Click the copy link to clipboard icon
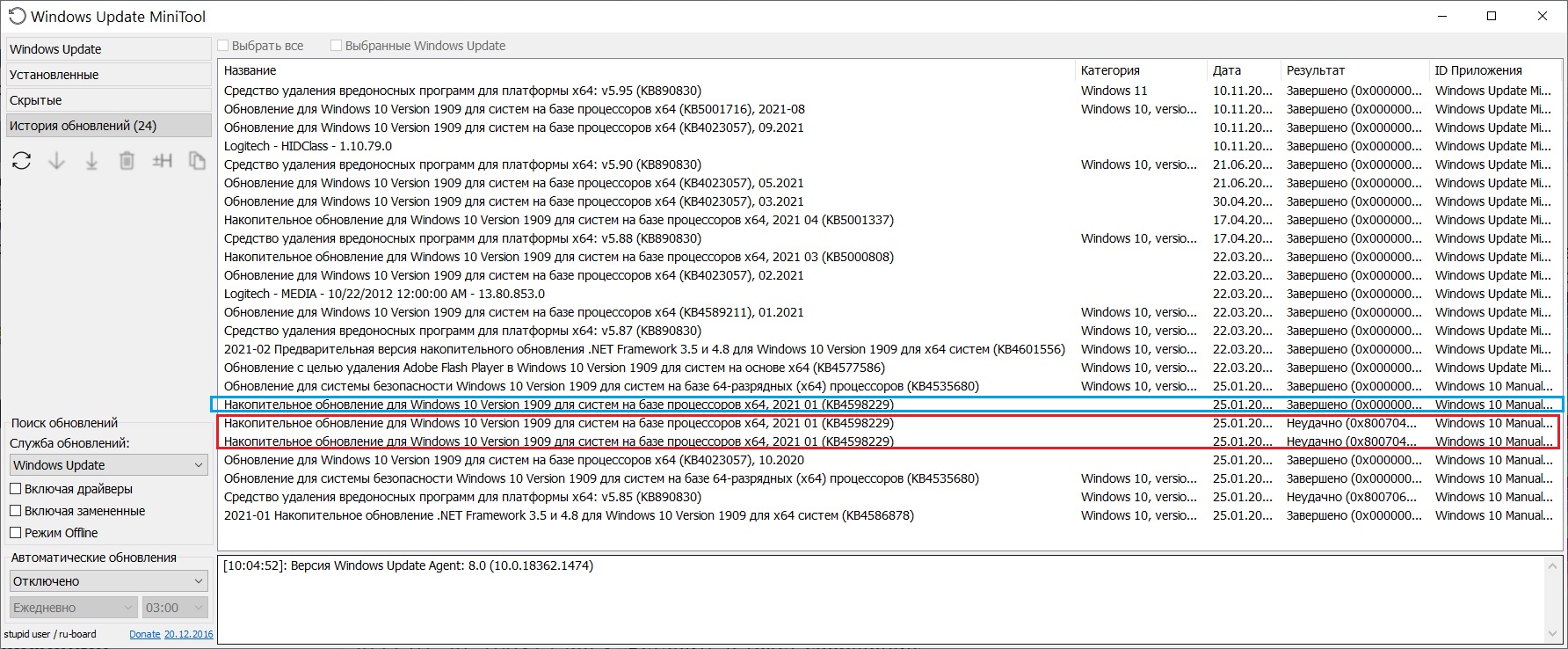The height and width of the screenshot is (649, 1568). pyautogui.click(x=197, y=161)
